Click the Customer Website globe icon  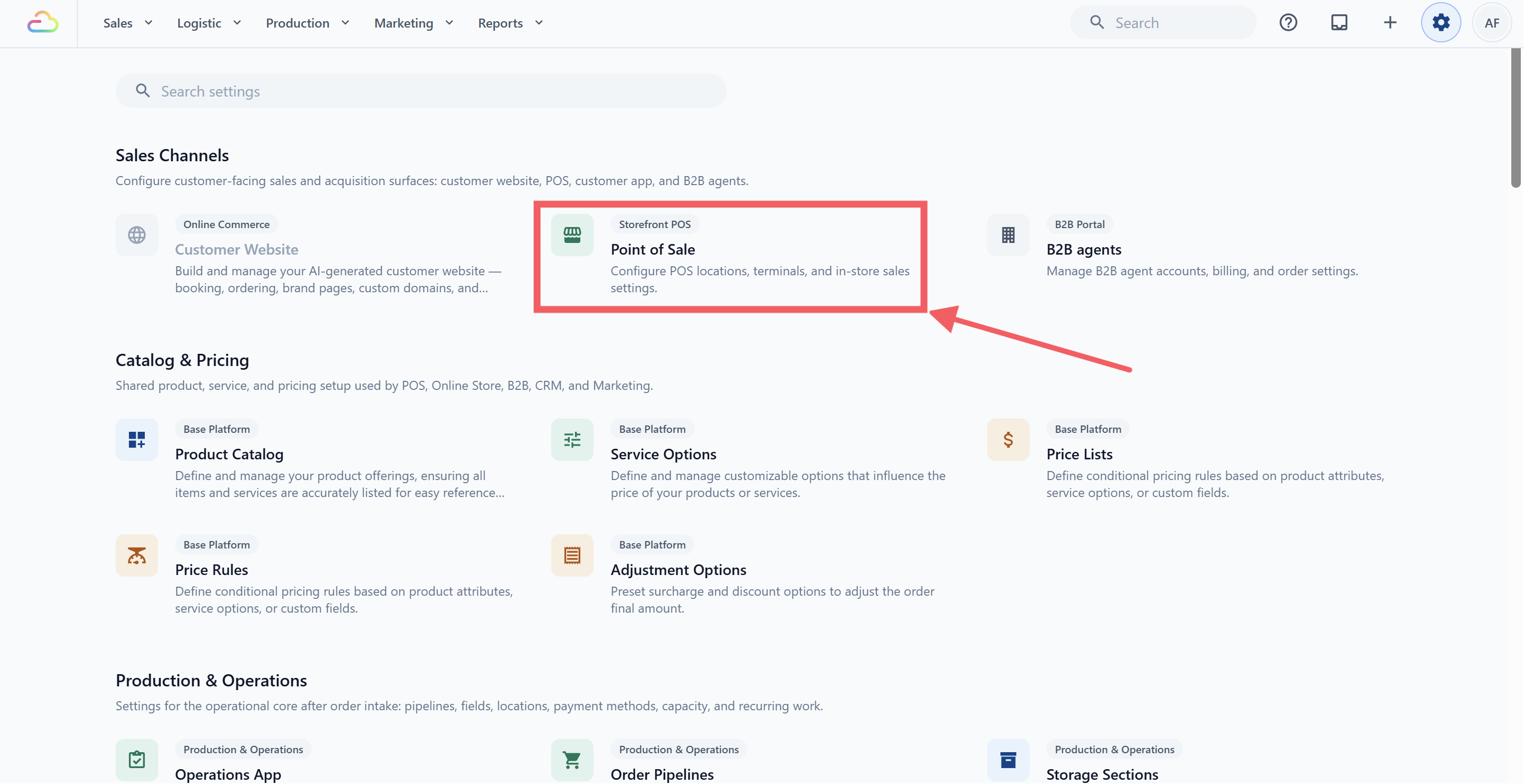click(x=137, y=235)
